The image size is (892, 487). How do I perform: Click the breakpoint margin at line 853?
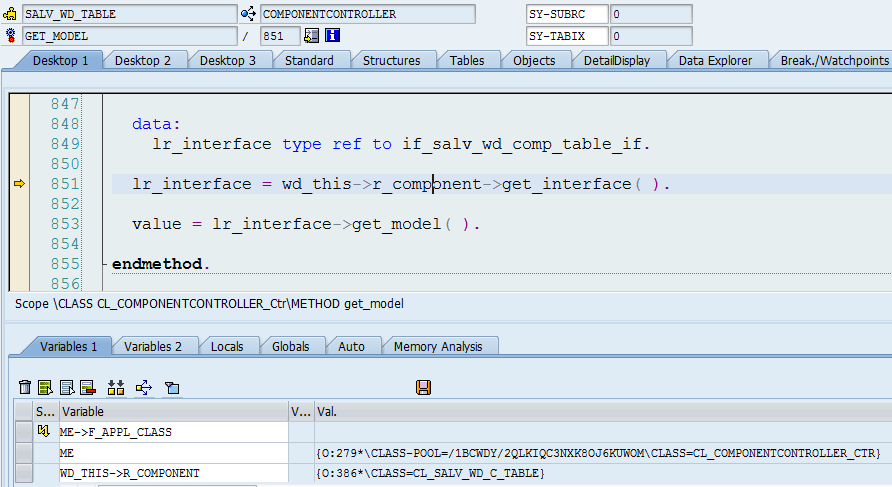(x=18, y=224)
